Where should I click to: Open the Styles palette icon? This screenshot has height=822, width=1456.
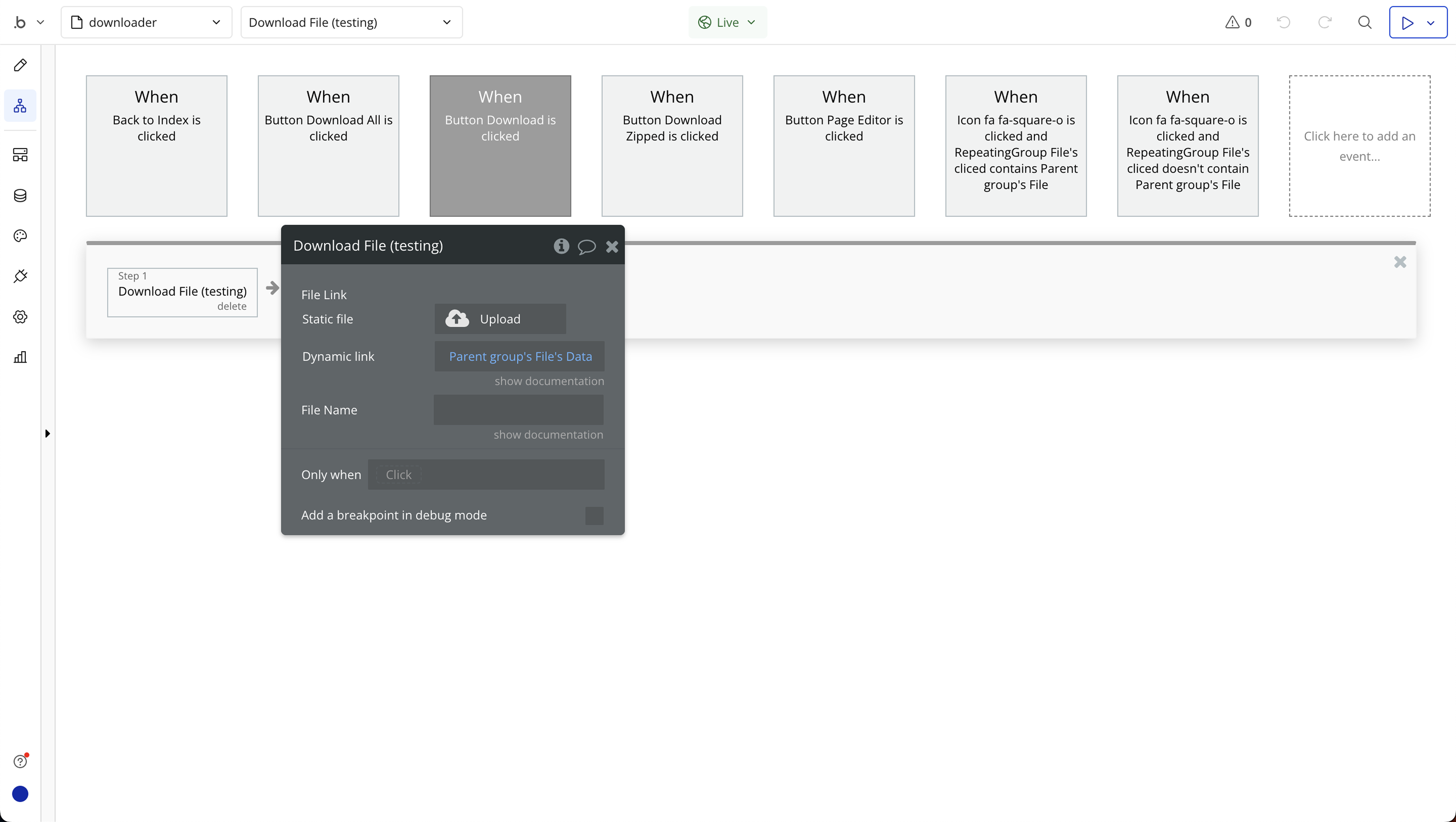pos(20,236)
